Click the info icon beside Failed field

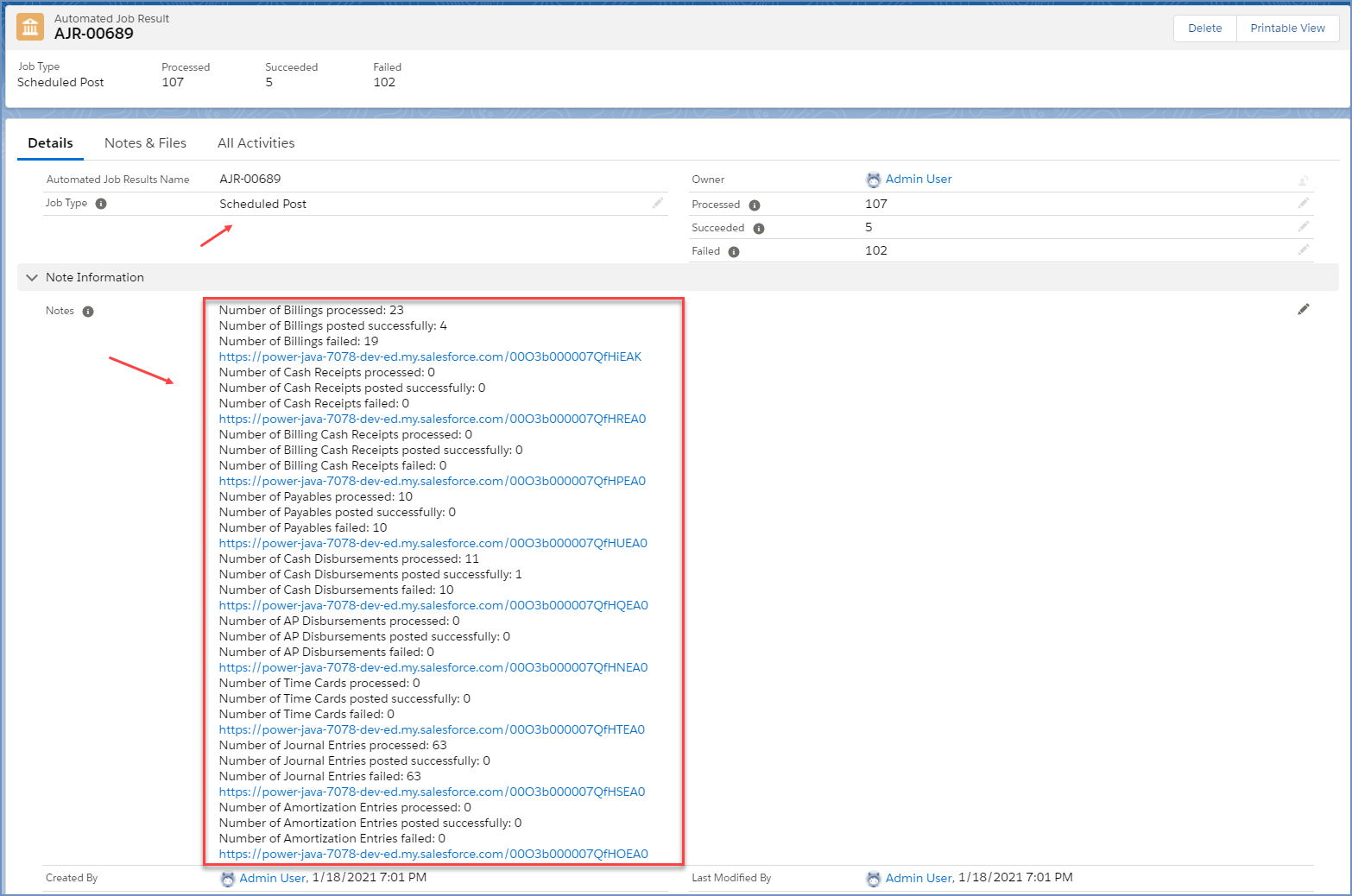click(734, 252)
